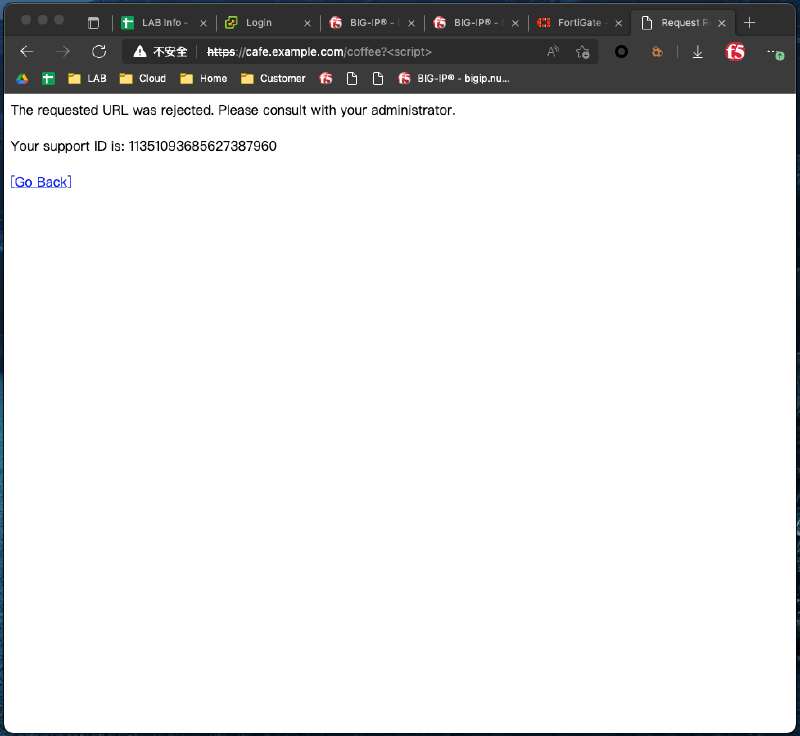Image resolution: width=800 pixels, height=736 pixels.
Task: Open the tab actions menu icon
Action: click(x=94, y=23)
